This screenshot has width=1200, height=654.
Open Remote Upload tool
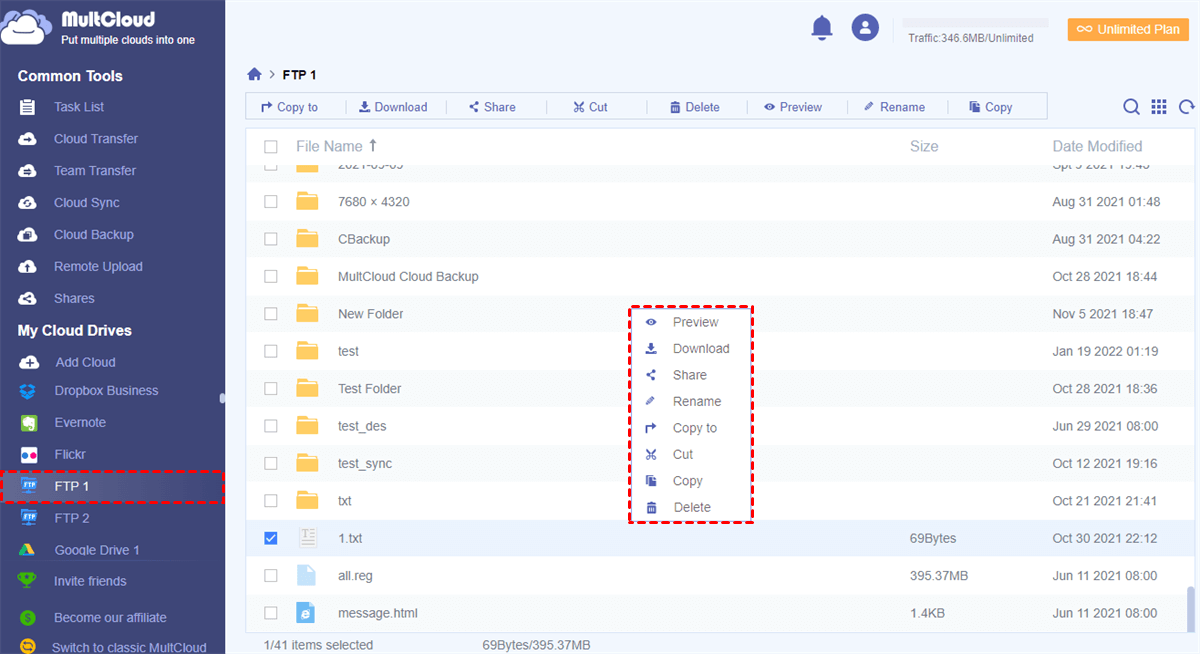(x=98, y=267)
